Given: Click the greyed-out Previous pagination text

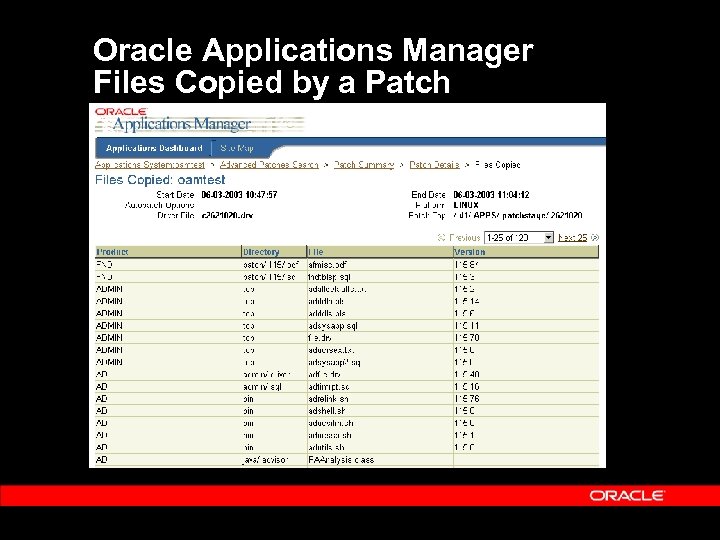Looking at the screenshot, I should pyautogui.click(x=465, y=237).
